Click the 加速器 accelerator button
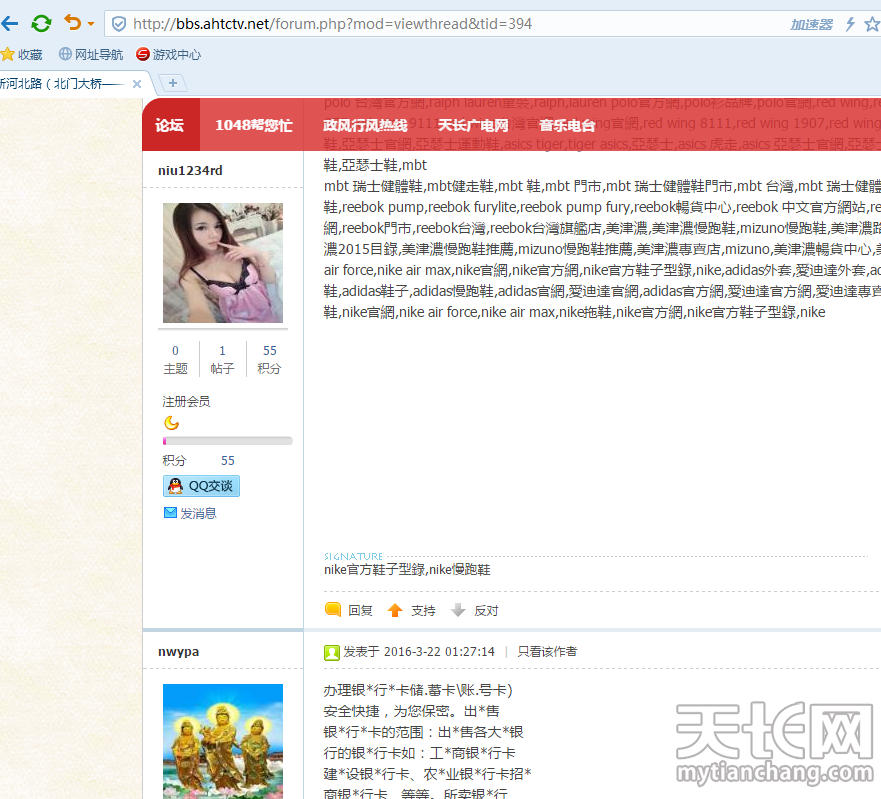The height and width of the screenshot is (799, 881). point(810,24)
